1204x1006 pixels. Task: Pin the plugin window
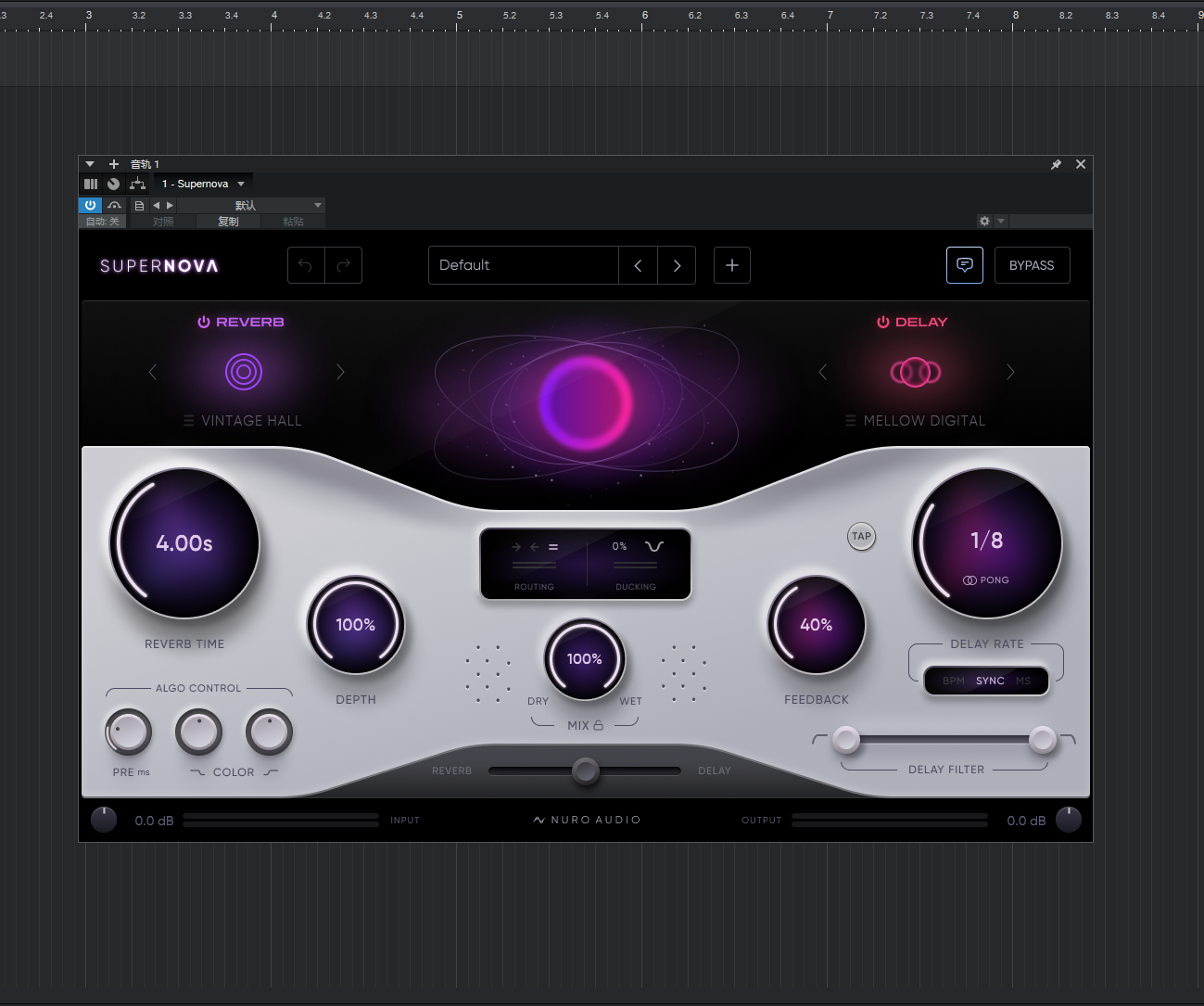1056,164
